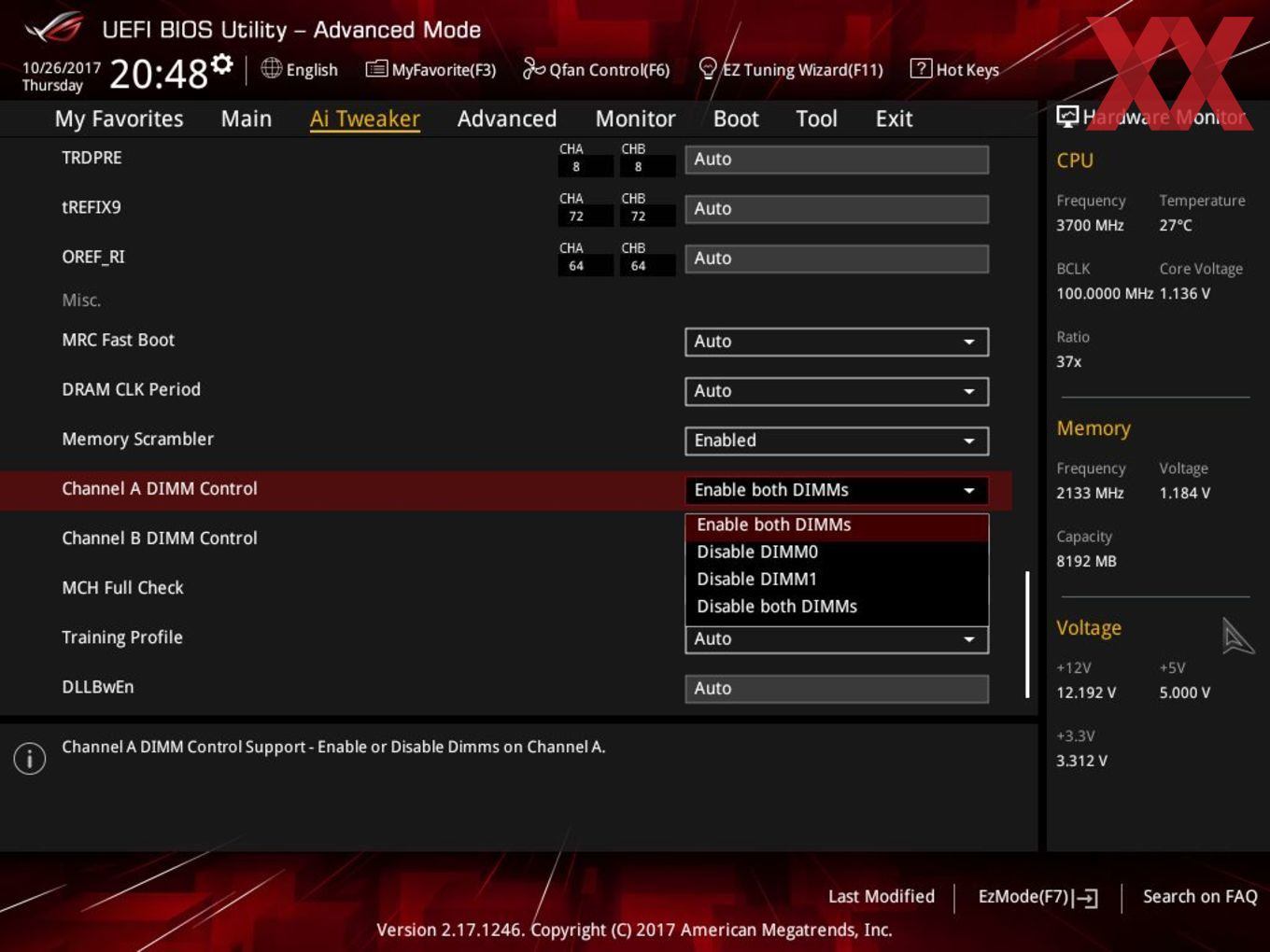
Task: Select the TRDPRE label
Action: click(x=92, y=158)
